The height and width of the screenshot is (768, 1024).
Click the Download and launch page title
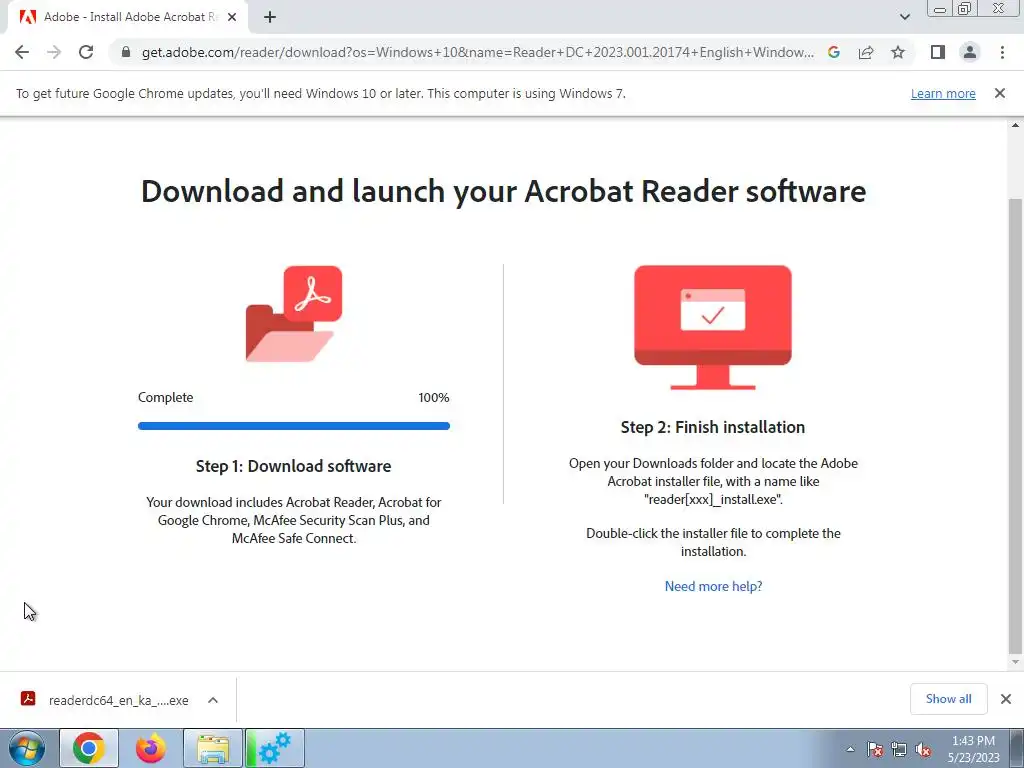[504, 191]
